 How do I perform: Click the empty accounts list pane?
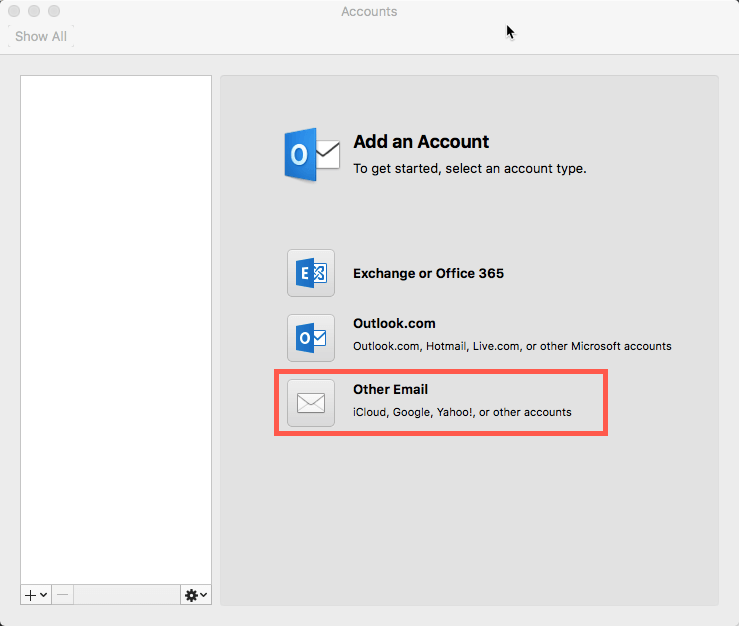[116, 330]
